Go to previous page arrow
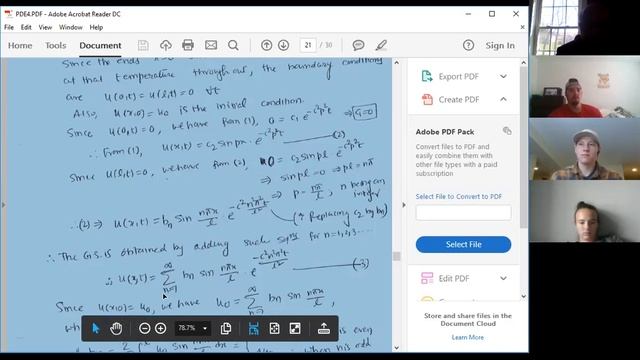Screen dimensions: 640x360 (x=267, y=45)
